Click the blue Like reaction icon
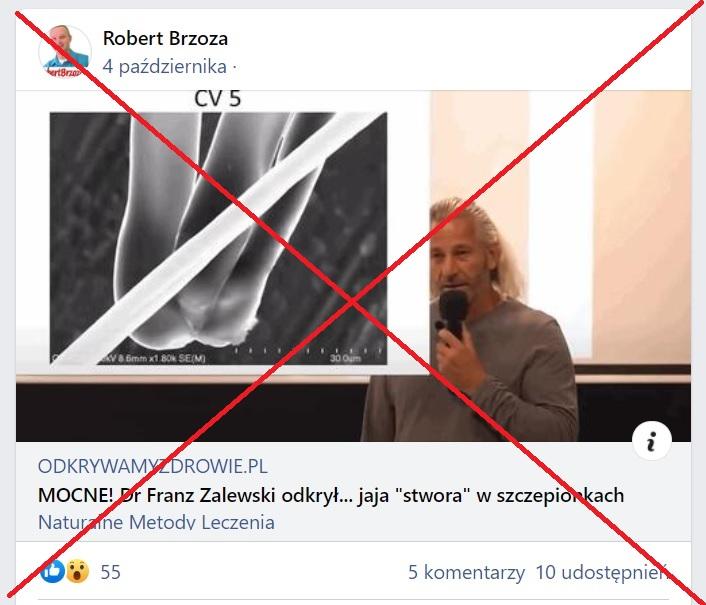The image size is (706, 605). click(x=53, y=571)
